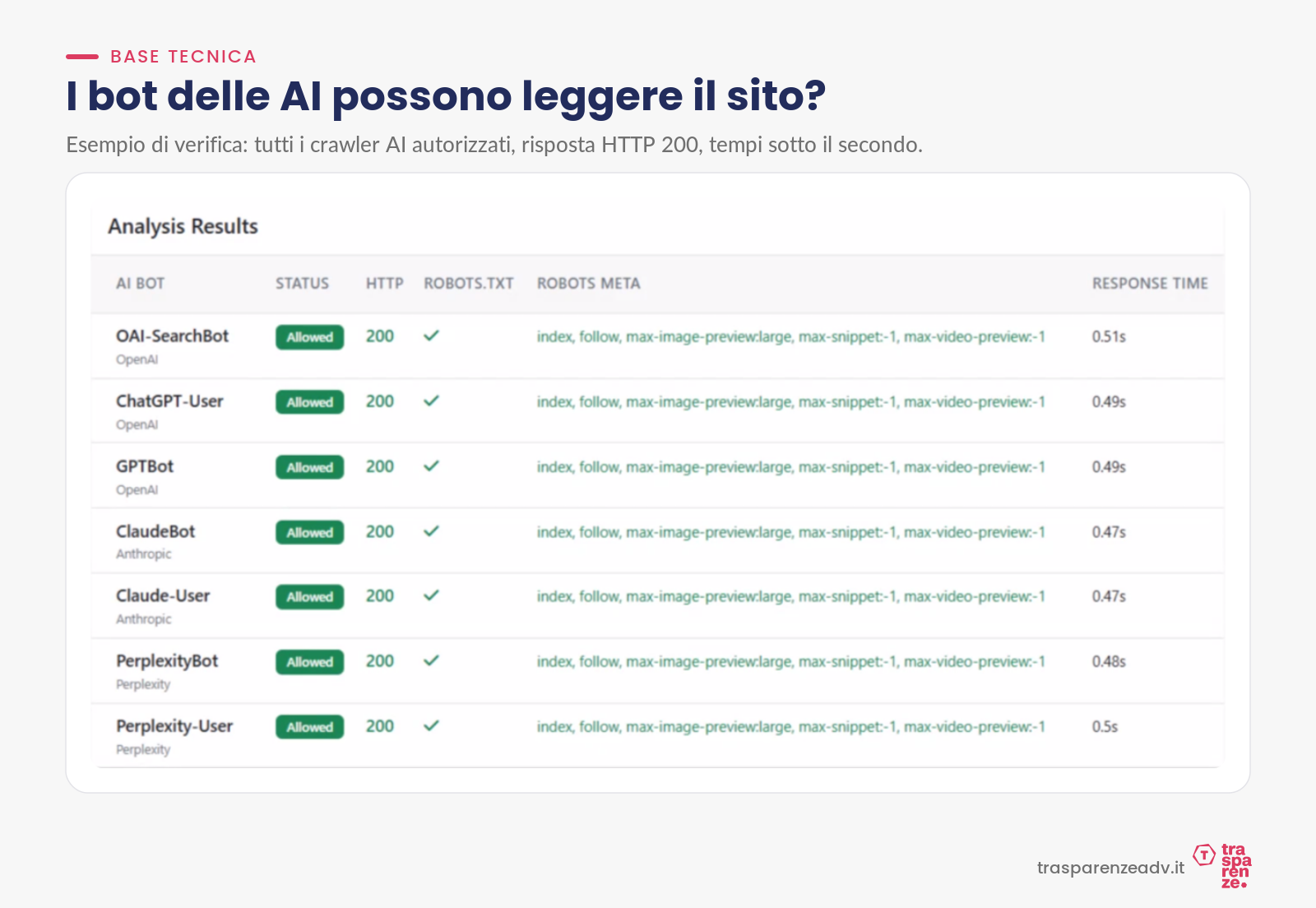Click robots meta text in PerplexityBot row

pos(791,661)
